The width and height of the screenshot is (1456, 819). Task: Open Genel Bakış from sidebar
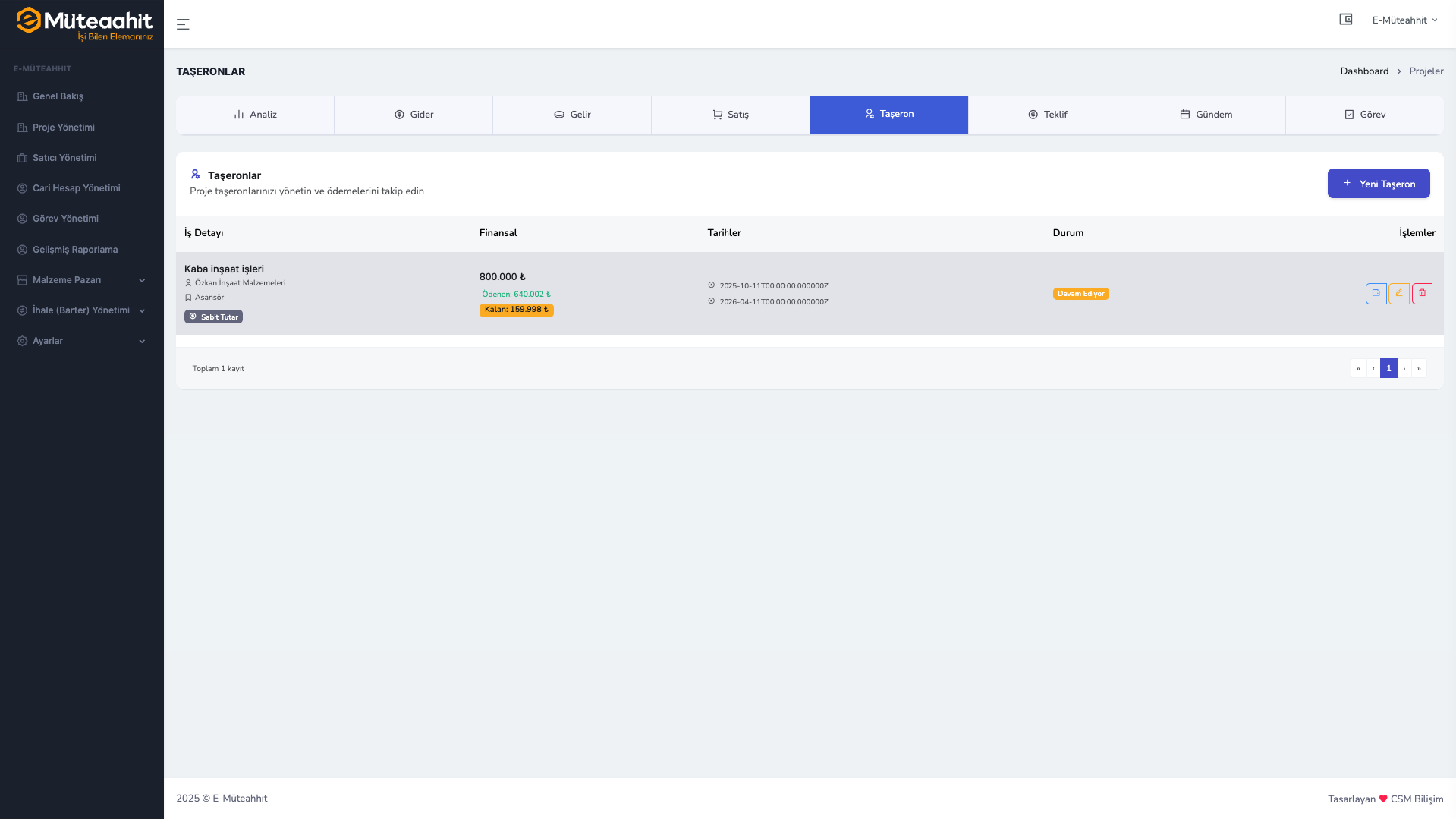pyautogui.click(x=58, y=96)
